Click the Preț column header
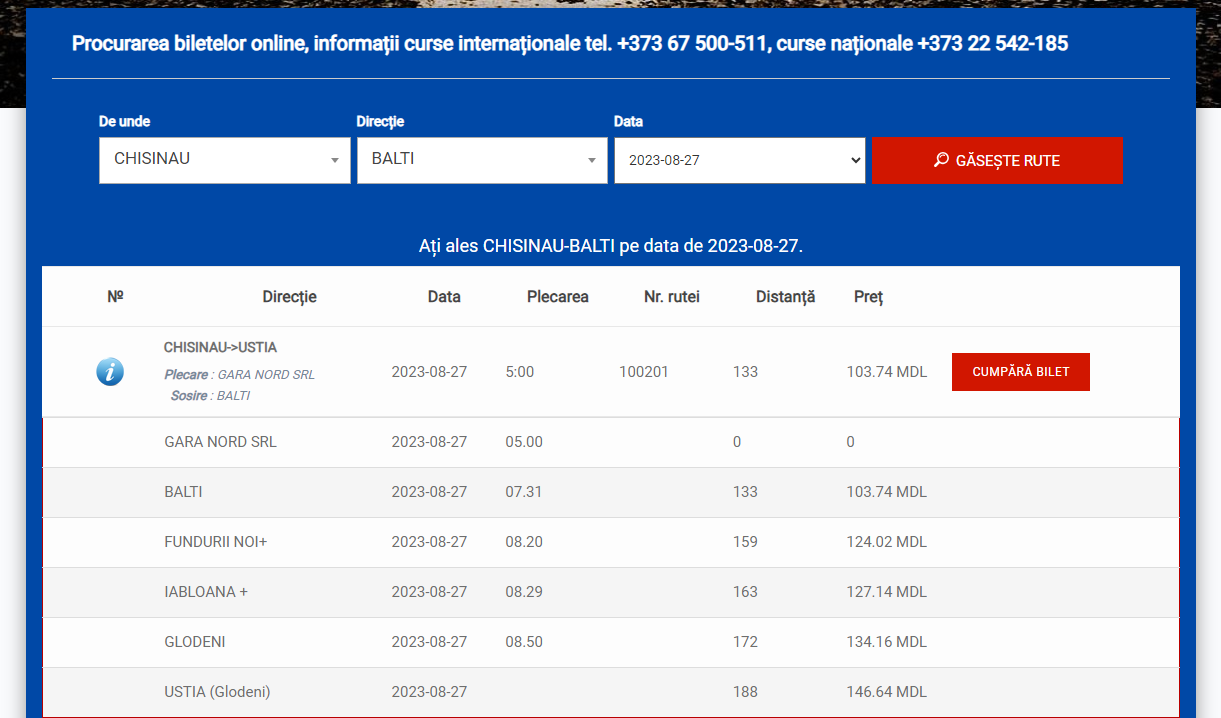The image size is (1221, 718). tap(868, 297)
